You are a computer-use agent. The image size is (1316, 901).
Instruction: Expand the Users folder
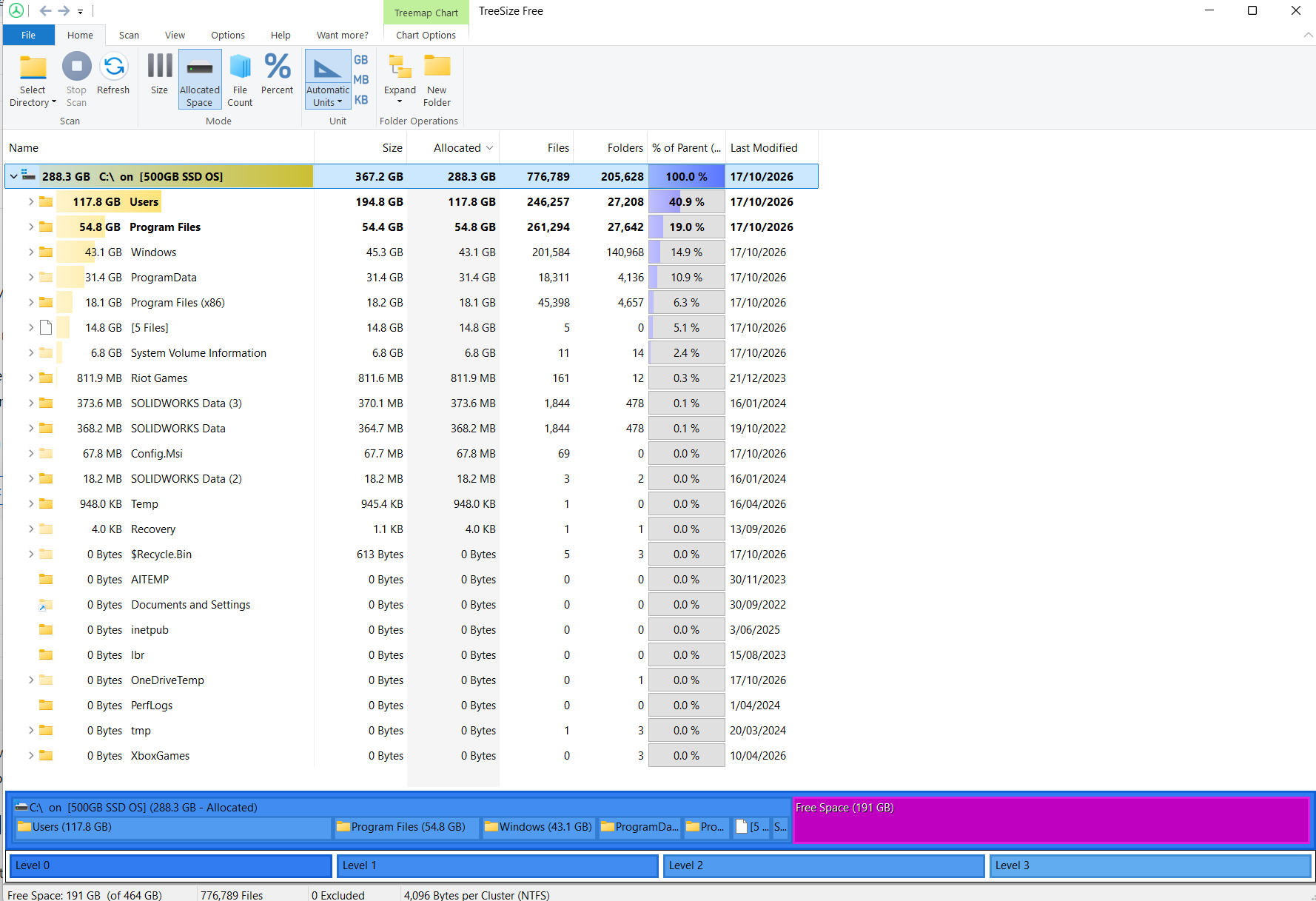coord(30,201)
